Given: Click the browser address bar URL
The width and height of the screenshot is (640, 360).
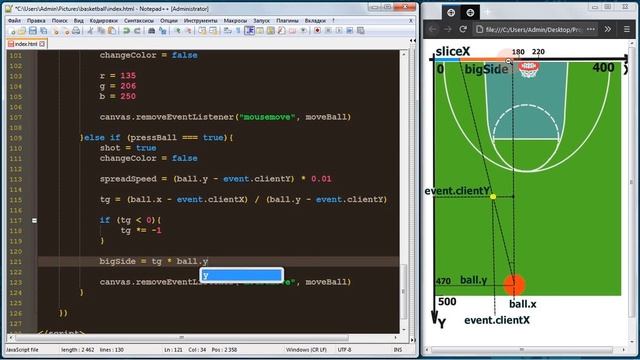Looking at the screenshot, I should tap(534, 29).
